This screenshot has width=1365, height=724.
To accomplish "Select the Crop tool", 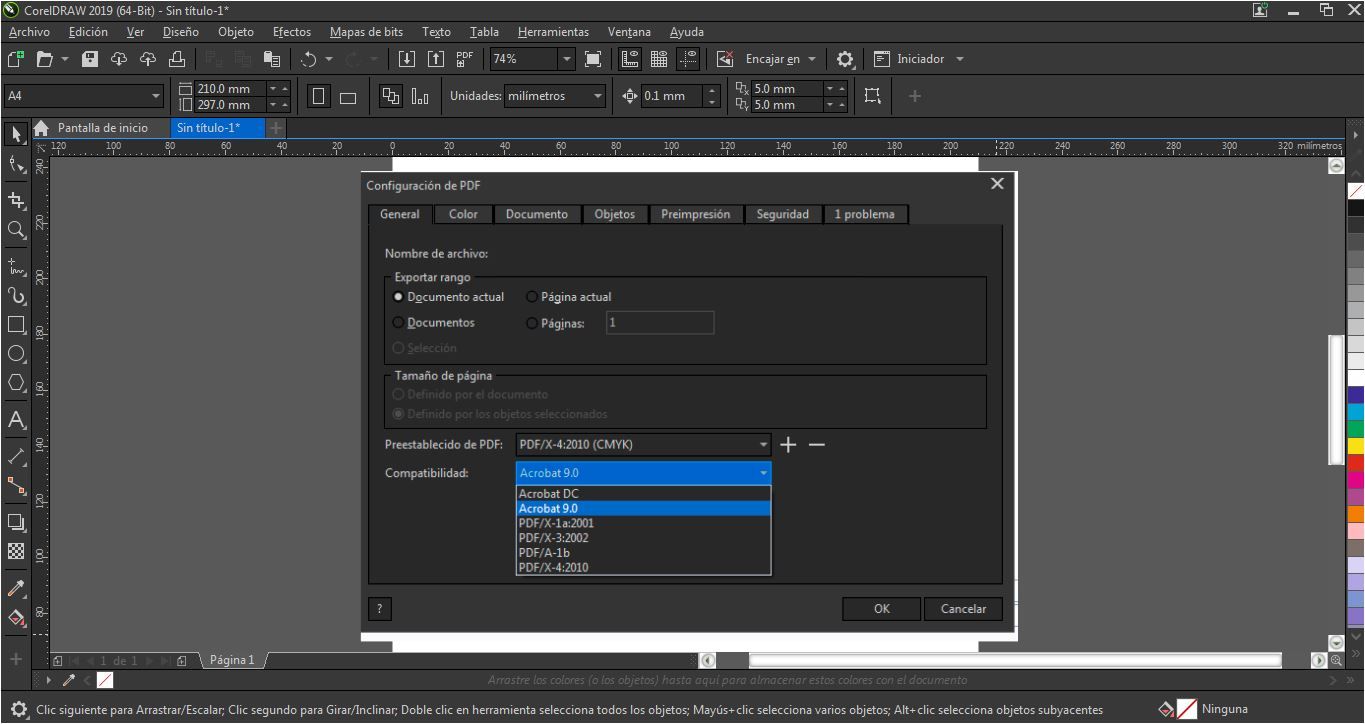I will click(x=16, y=199).
